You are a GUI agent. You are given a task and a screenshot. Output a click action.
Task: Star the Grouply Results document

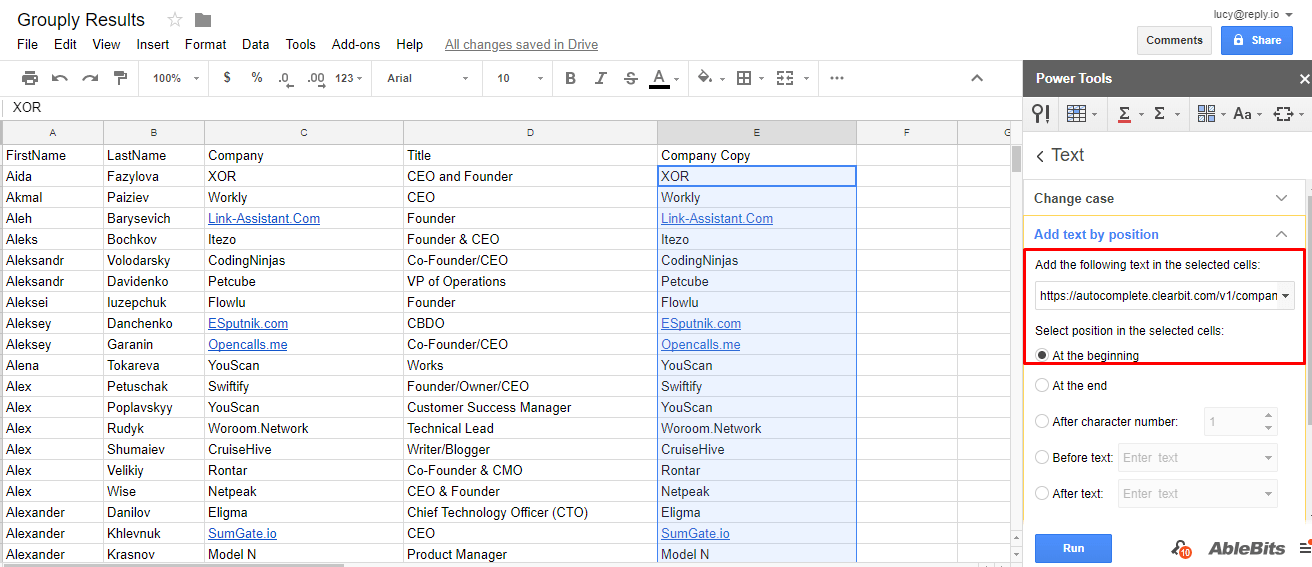[175, 20]
